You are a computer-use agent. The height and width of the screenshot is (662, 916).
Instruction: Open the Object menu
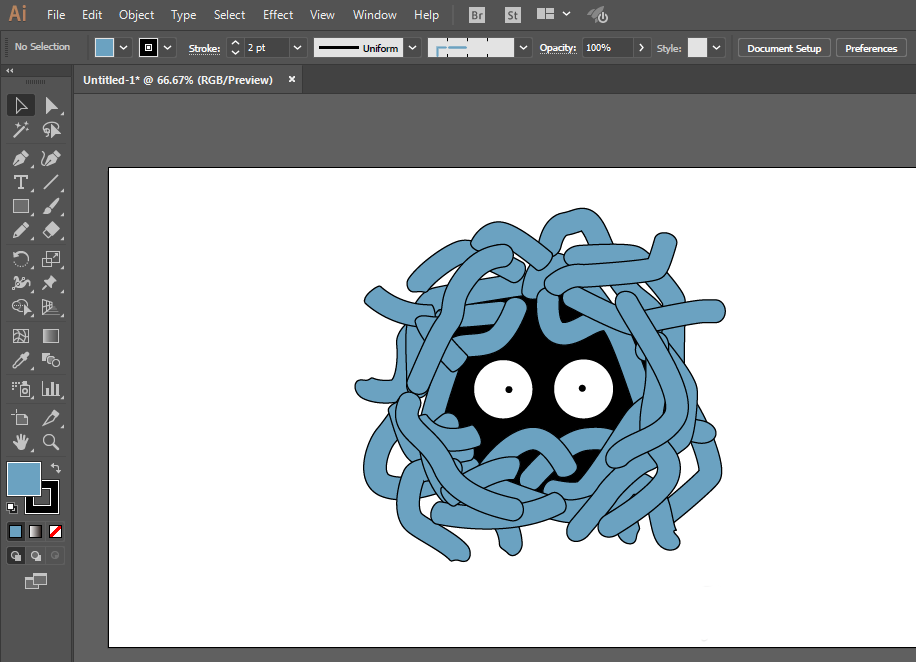coord(136,15)
